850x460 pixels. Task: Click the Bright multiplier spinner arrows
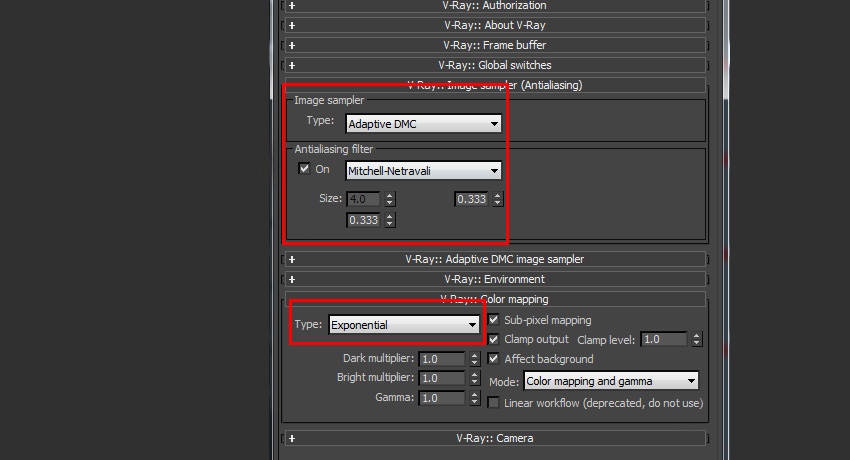(x=475, y=378)
